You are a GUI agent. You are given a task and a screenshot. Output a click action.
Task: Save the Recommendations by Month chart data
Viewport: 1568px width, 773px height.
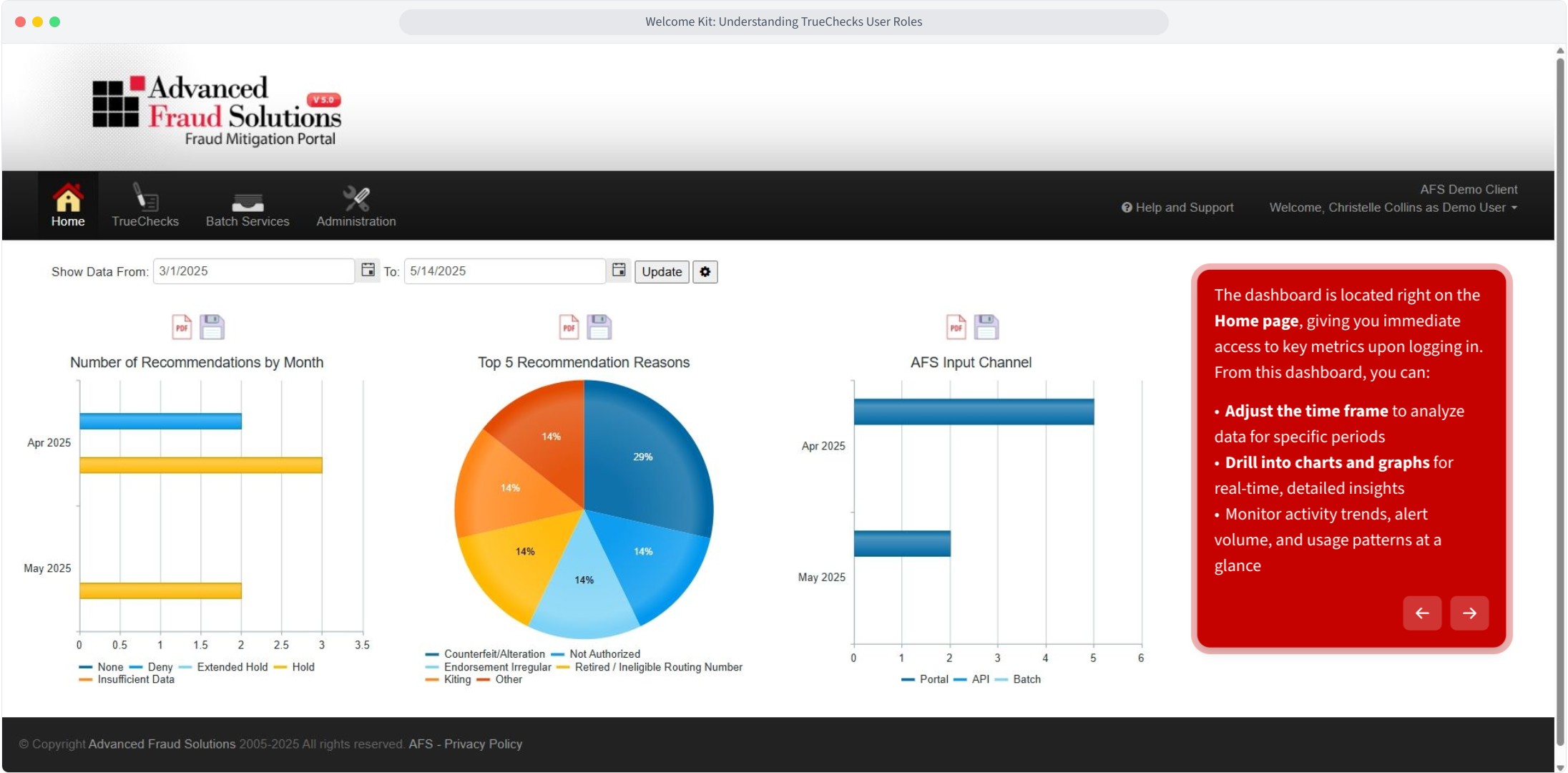tap(212, 327)
